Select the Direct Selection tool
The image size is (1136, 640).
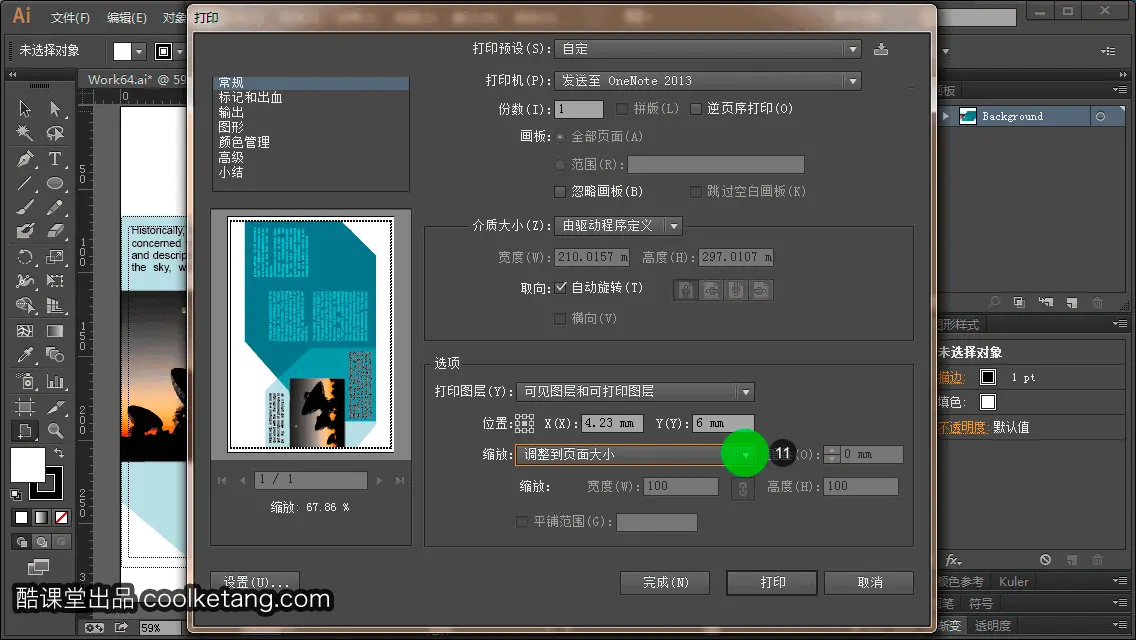point(55,109)
